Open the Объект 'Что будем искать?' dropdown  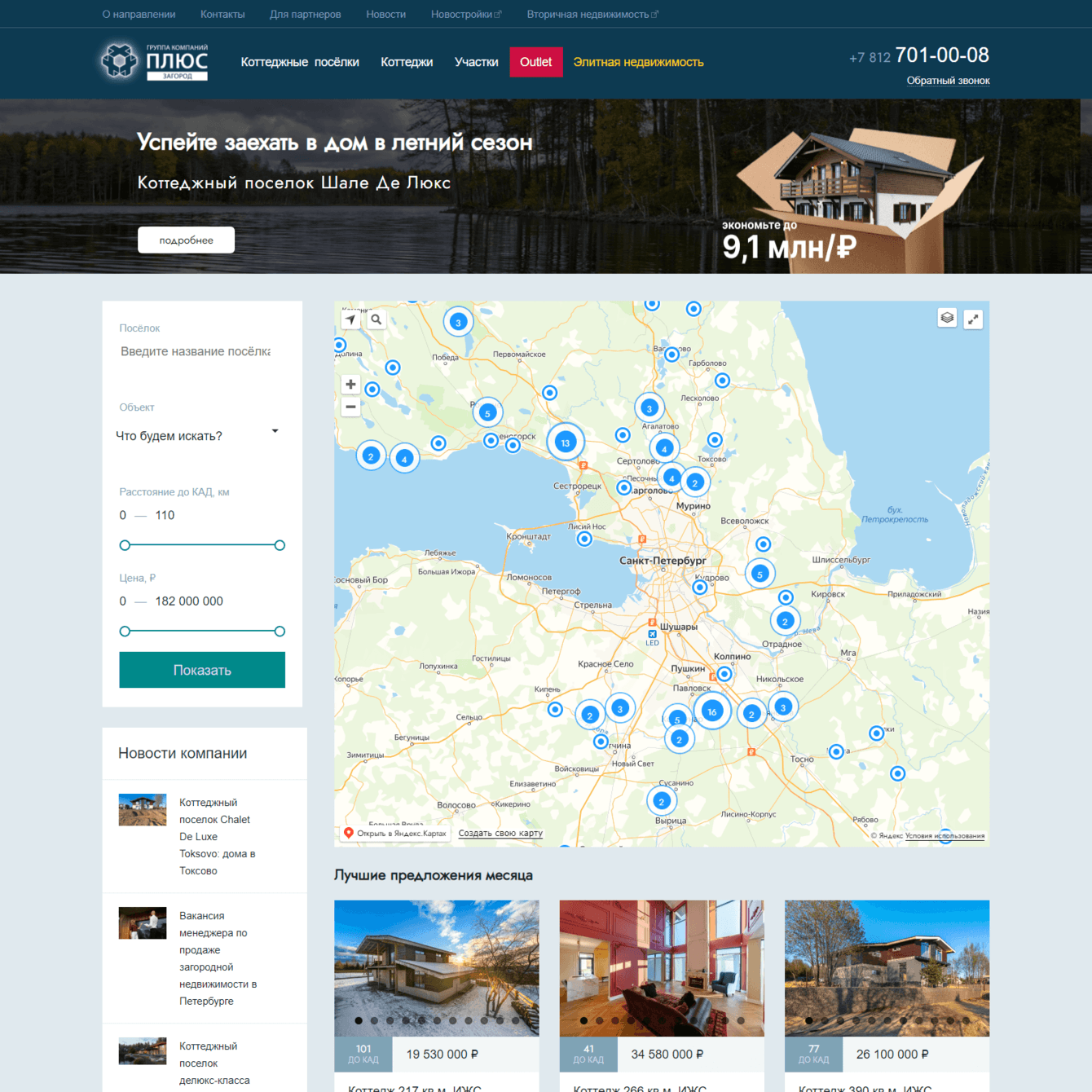point(197,436)
